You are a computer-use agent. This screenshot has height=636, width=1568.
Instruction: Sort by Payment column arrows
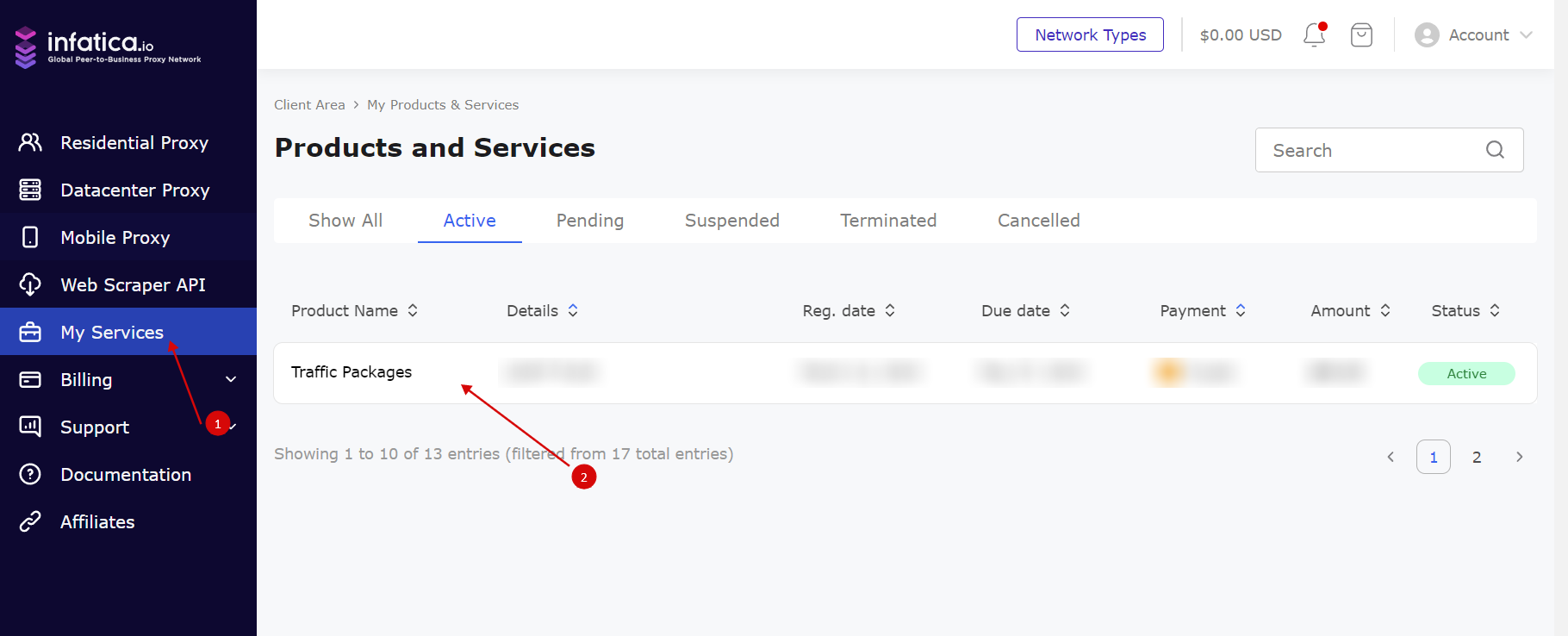pyautogui.click(x=1241, y=310)
